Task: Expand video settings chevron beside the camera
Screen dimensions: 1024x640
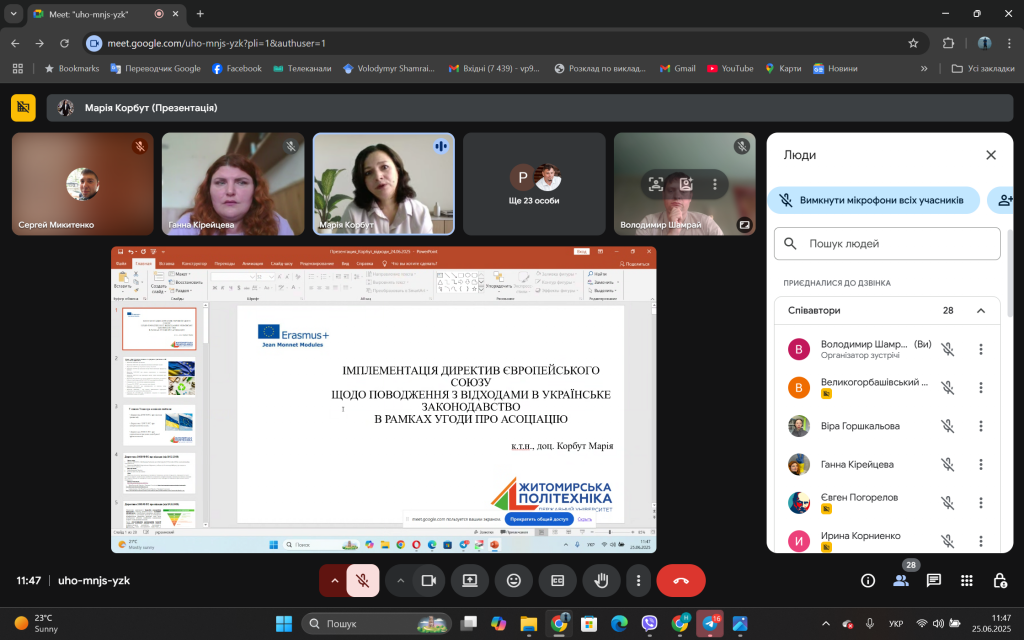Action: [400, 581]
